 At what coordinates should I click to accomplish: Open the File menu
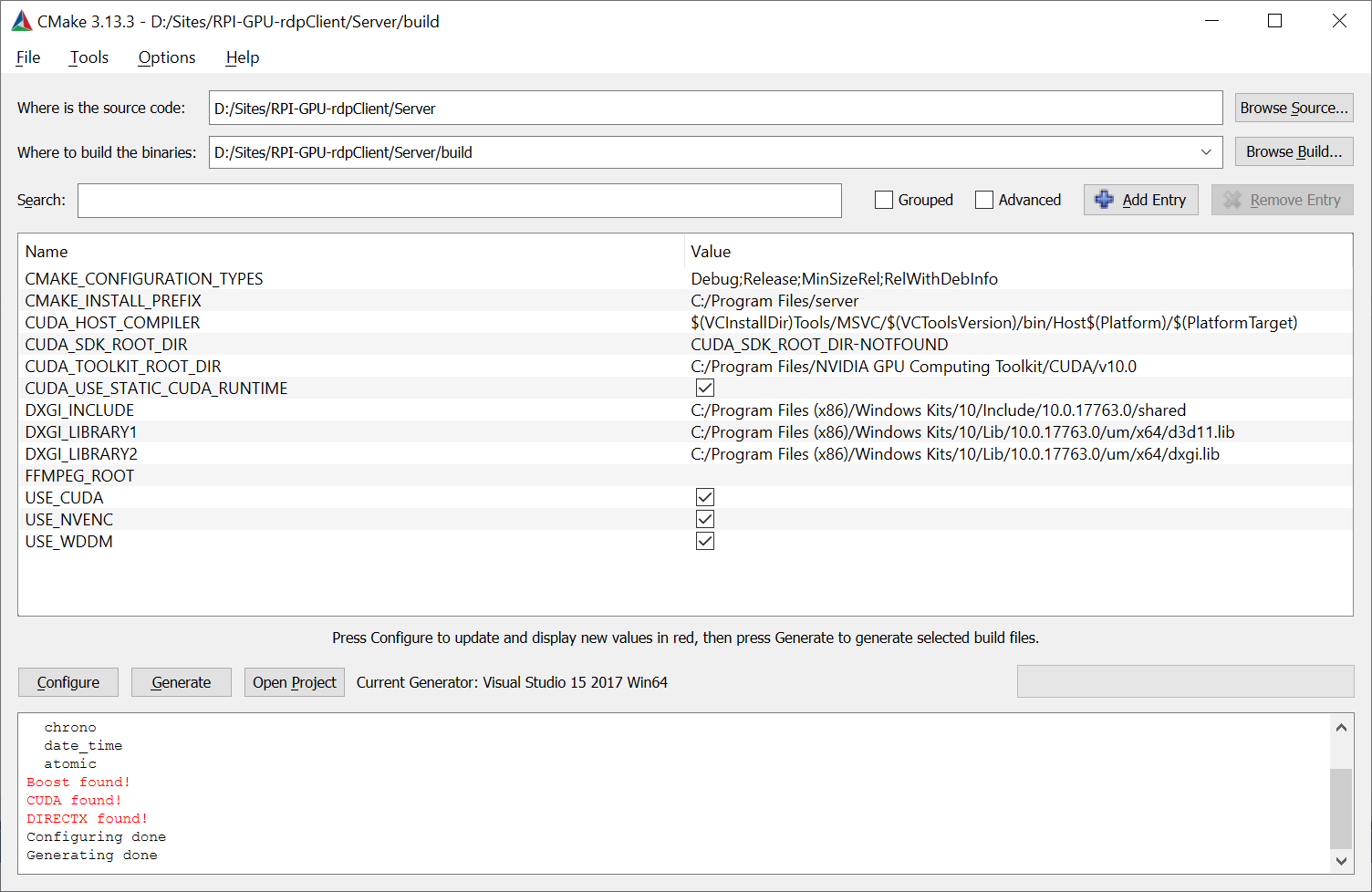(28, 57)
